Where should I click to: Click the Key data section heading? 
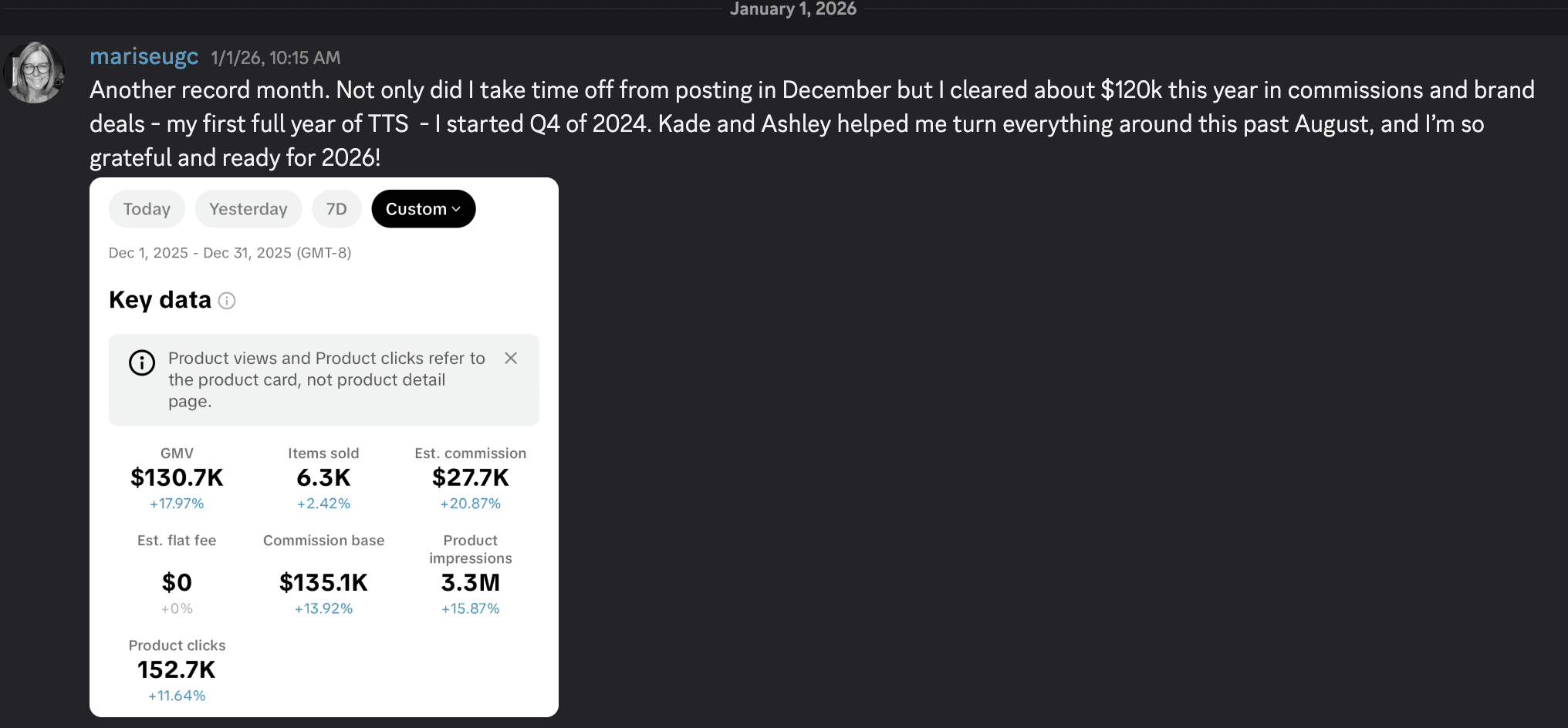pyautogui.click(x=160, y=300)
